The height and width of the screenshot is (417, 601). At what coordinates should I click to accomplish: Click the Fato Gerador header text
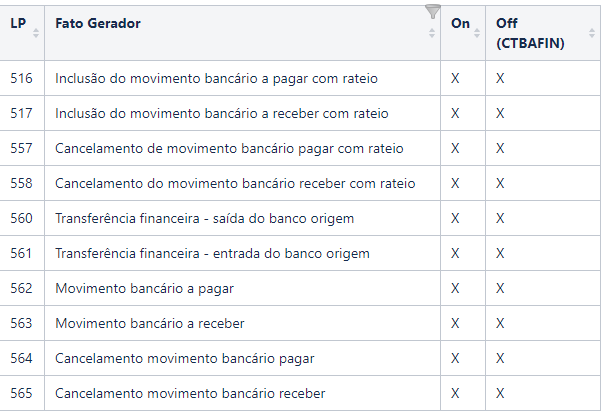98,24
